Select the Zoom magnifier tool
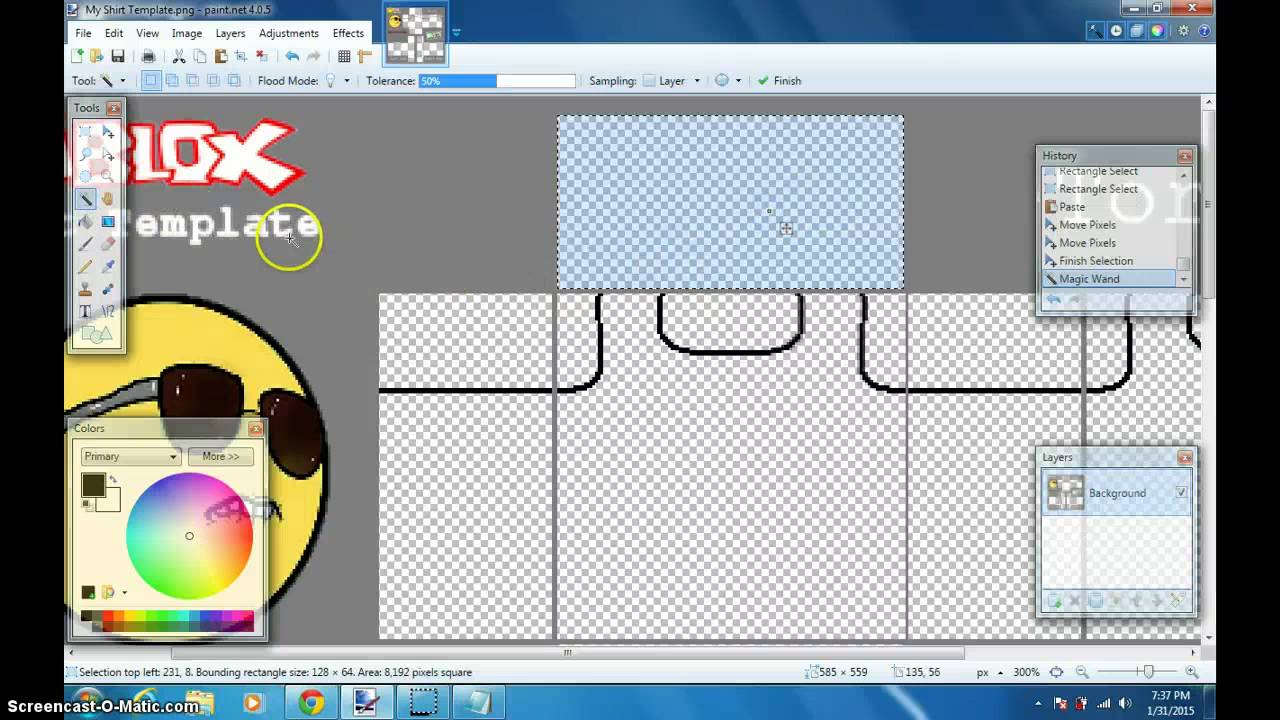This screenshot has height=720, width=1280. click(108, 176)
